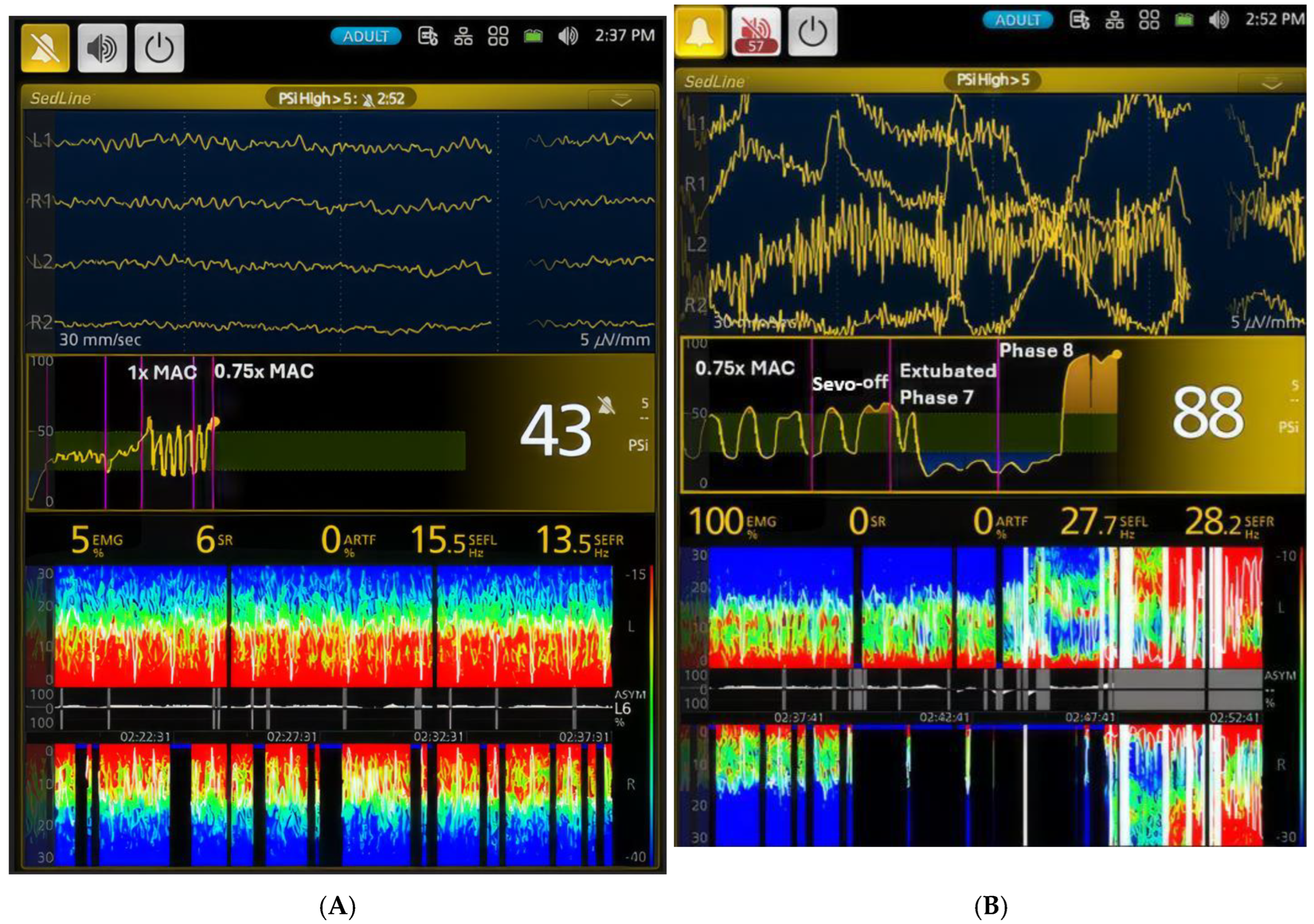This screenshot has width=1314, height=924.
Task: Tap the power button in panel A
Action: 159,48
